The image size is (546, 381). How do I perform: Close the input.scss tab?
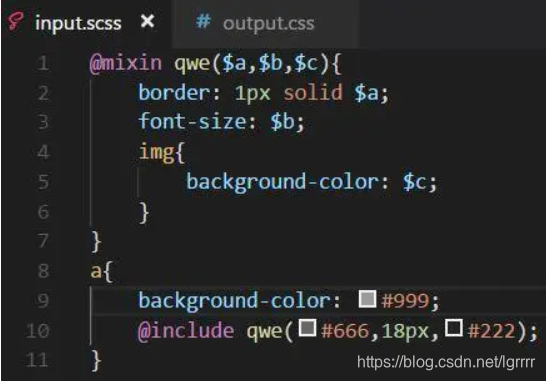coord(148,21)
